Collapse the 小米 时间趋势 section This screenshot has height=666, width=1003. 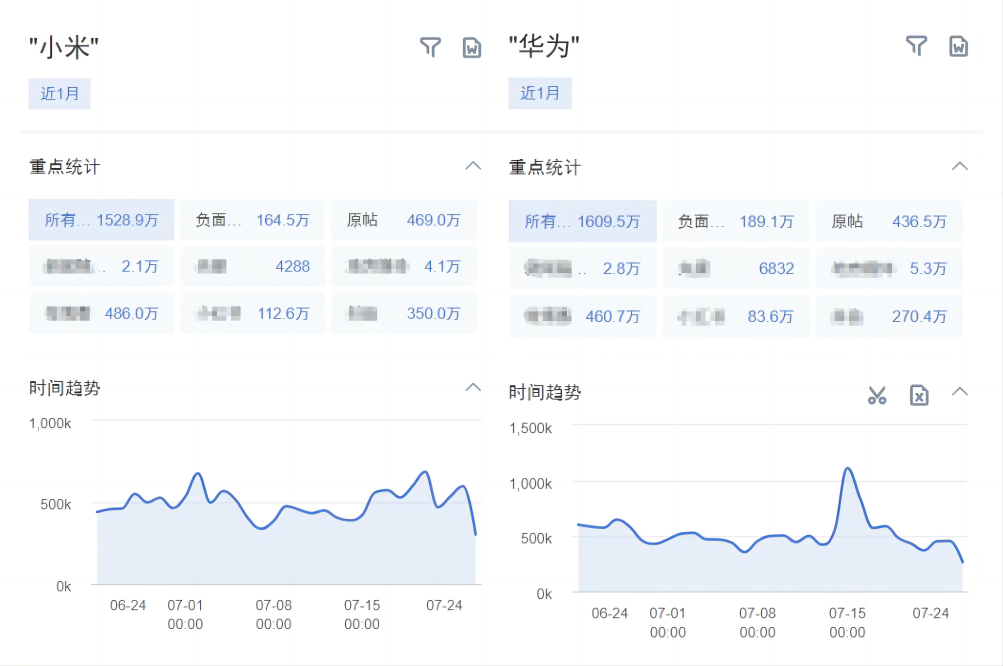click(473, 387)
